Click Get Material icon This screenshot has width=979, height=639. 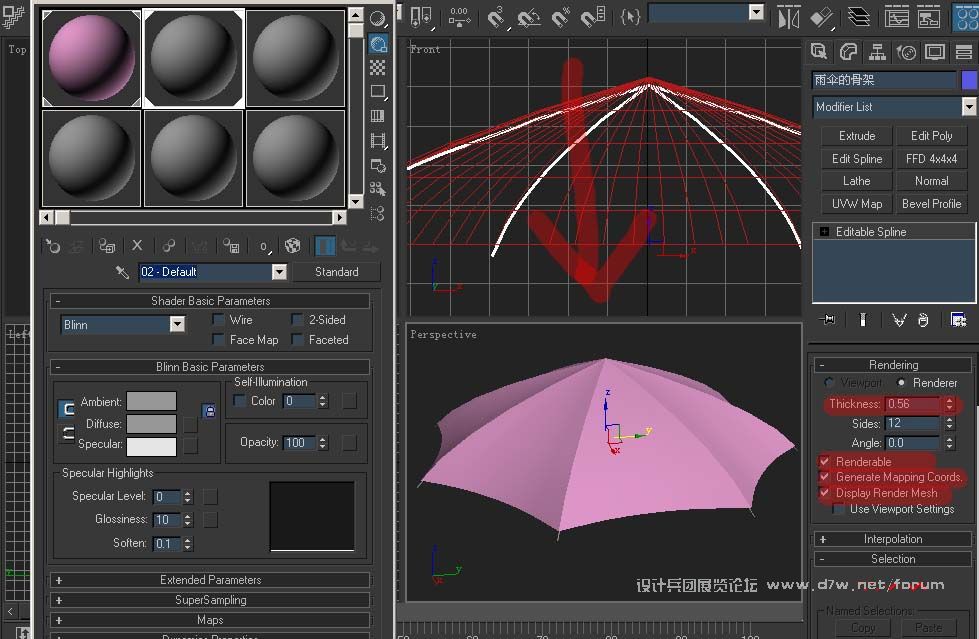point(53,246)
